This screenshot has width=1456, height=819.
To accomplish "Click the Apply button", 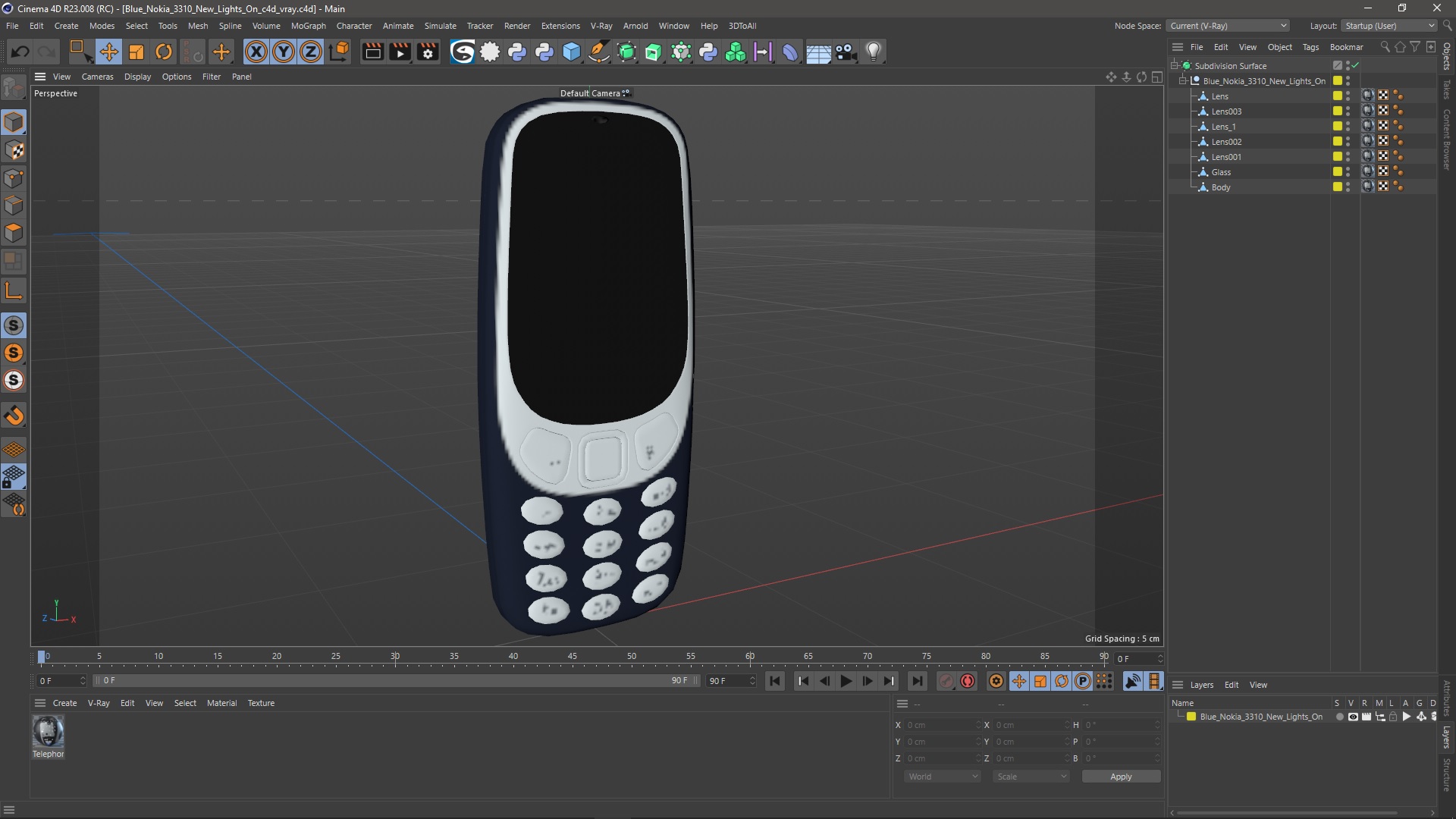I will 1121,777.
